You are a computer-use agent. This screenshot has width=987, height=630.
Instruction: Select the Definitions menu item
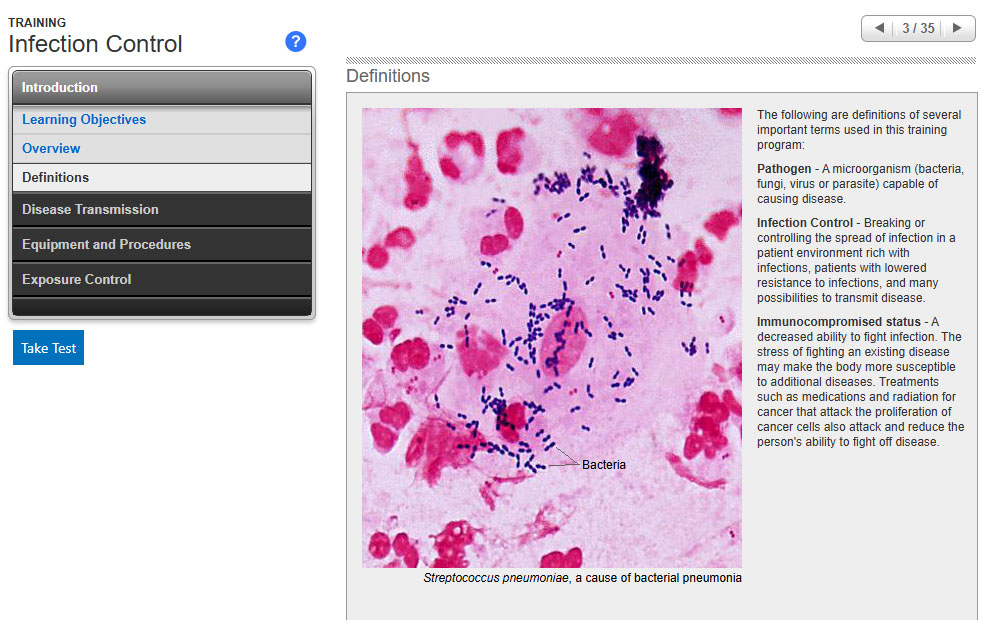(56, 178)
